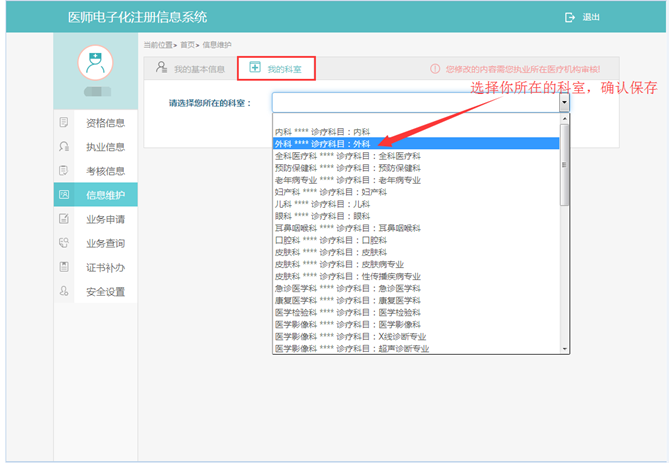This screenshot has width=672, height=464.
Task: Click the doctor avatar profile picture
Action: click(95, 62)
